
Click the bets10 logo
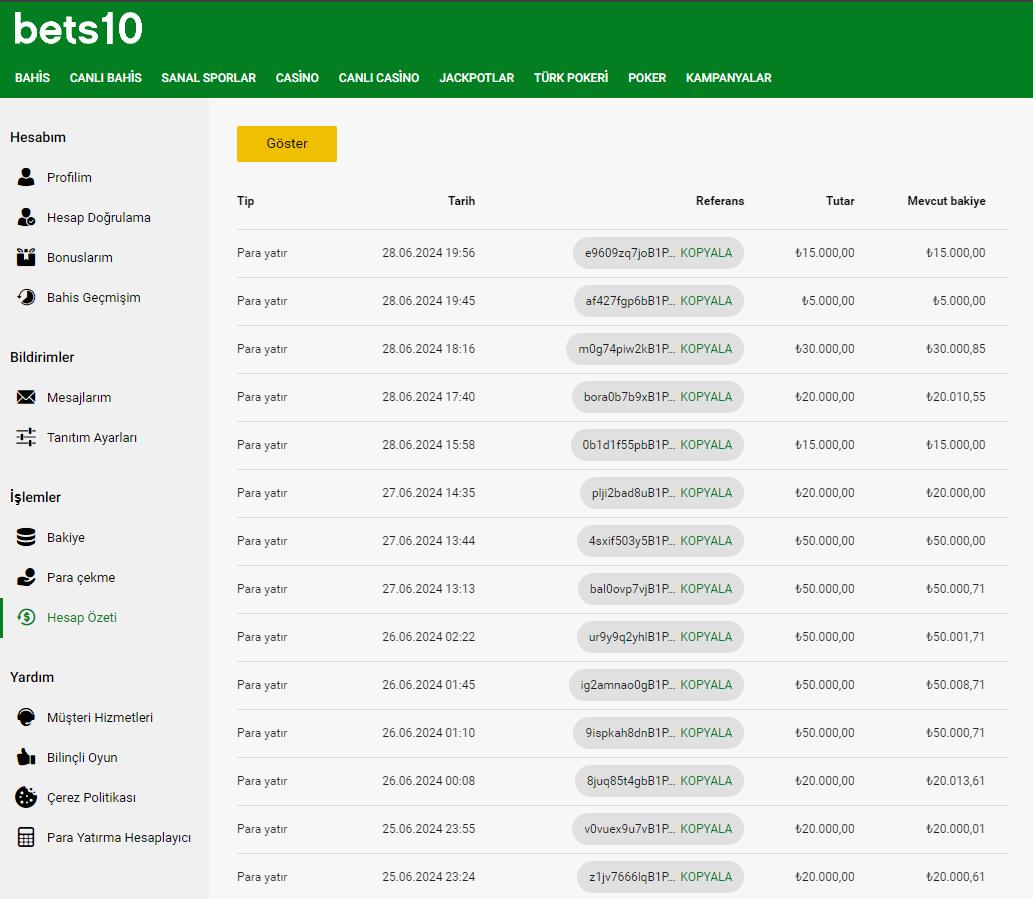point(78,29)
